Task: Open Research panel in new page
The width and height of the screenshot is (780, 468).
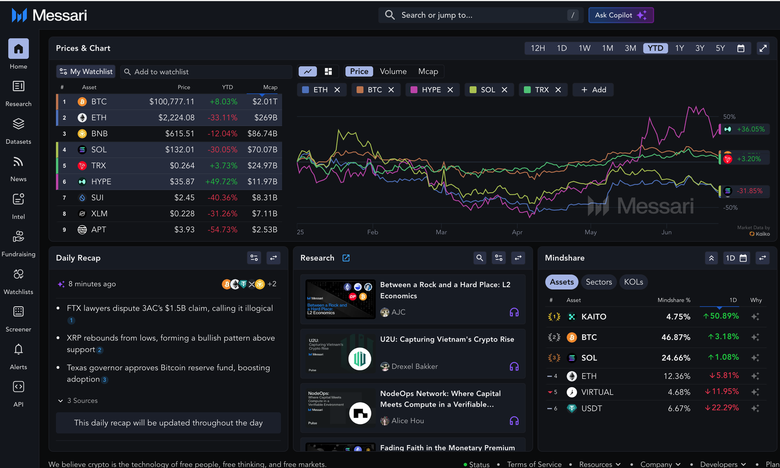Action: [346, 258]
